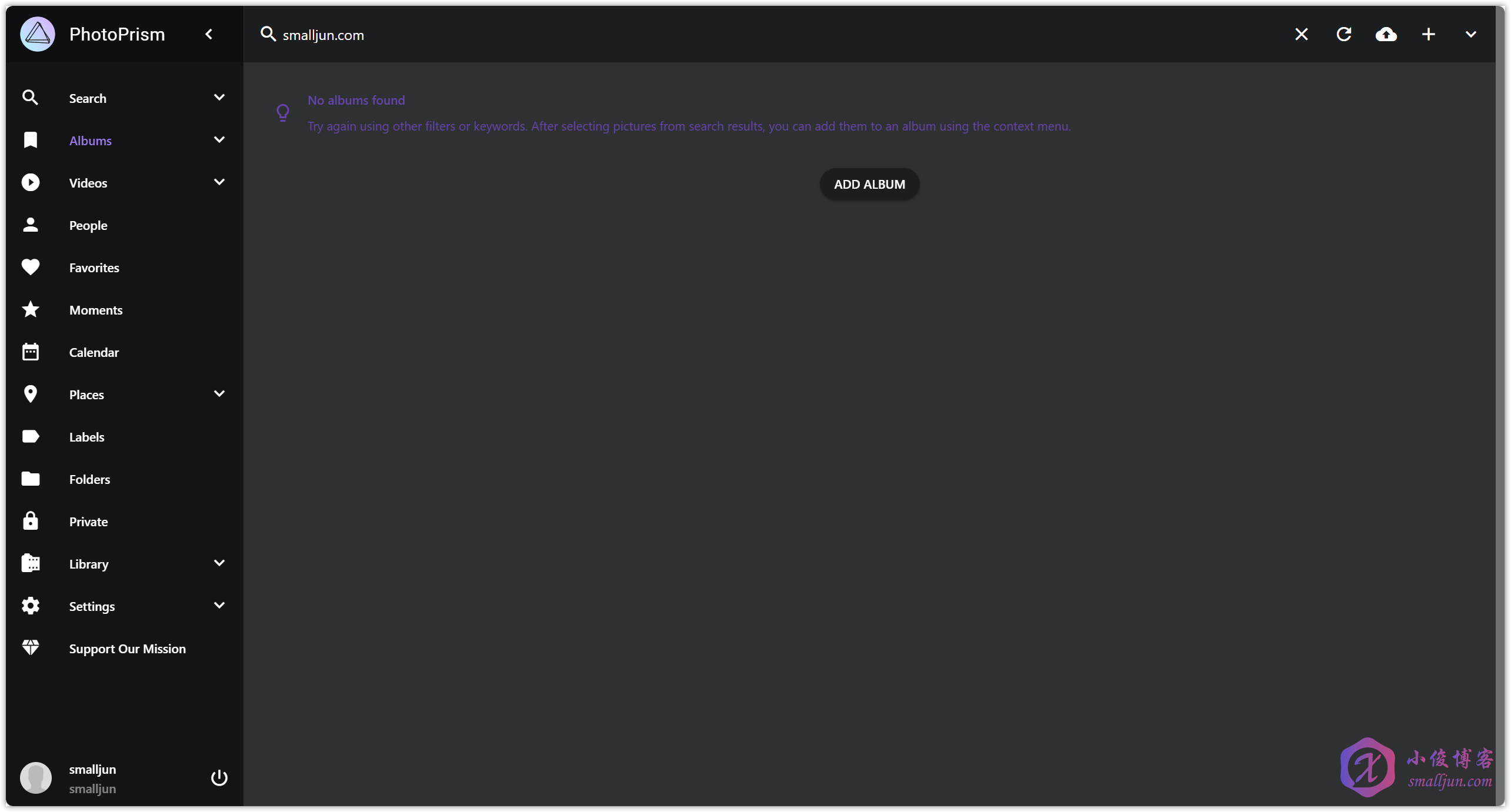Open the Videos section
Viewport: 1511px width, 812px height.
tap(88, 183)
